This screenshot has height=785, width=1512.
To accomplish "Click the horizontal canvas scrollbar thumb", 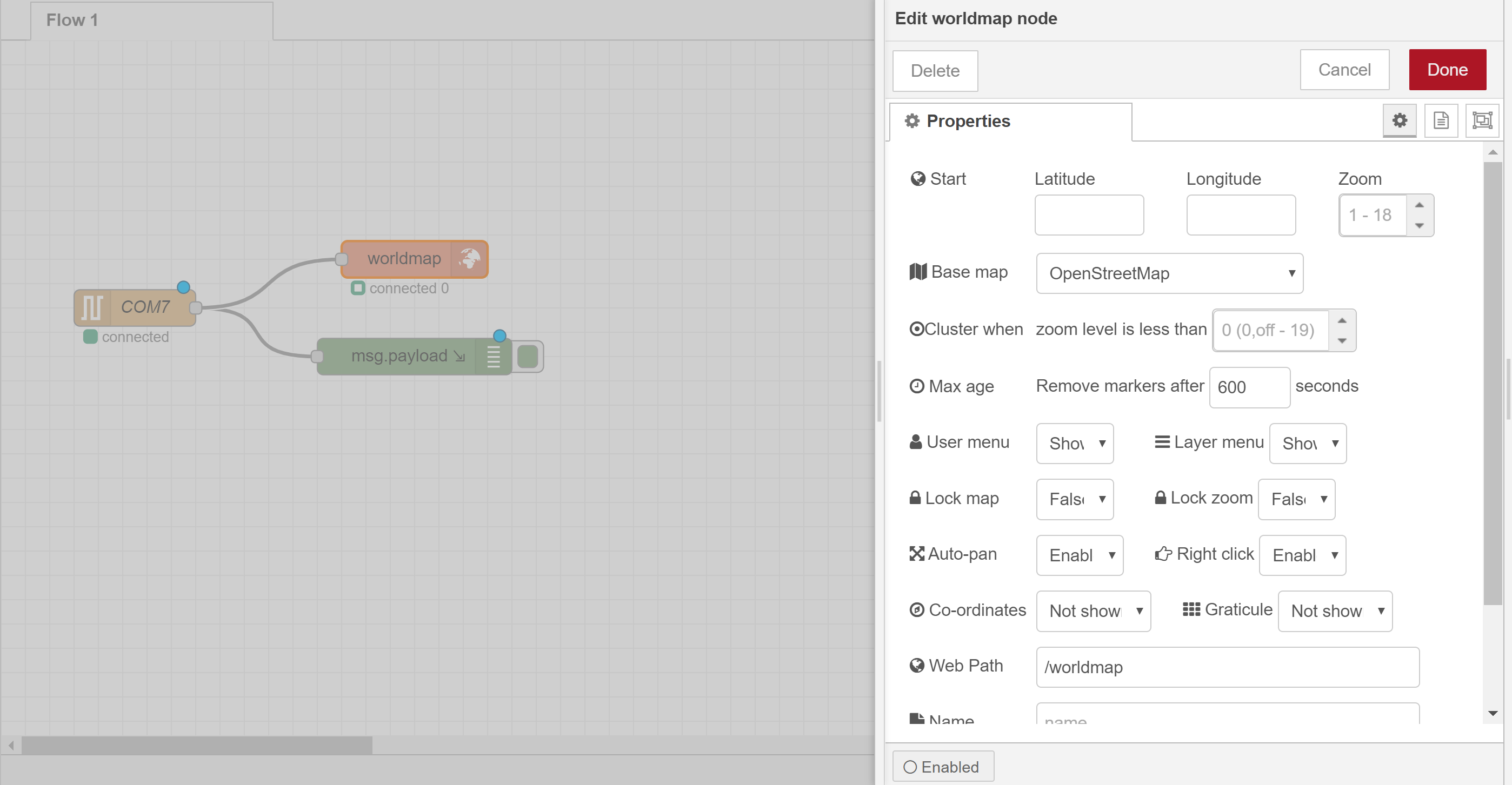I will [197, 745].
